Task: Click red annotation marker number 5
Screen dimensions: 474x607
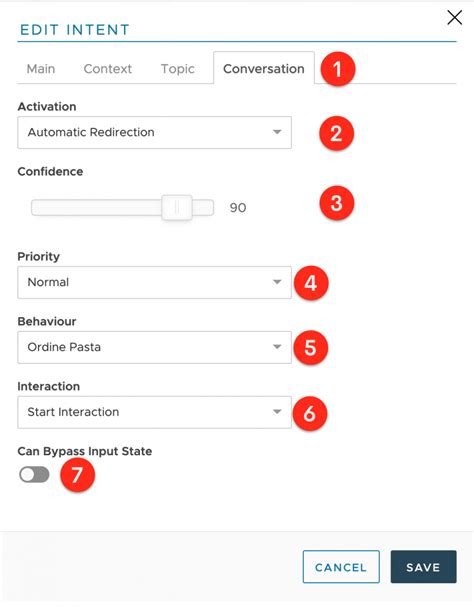Action: click(311, 348)
